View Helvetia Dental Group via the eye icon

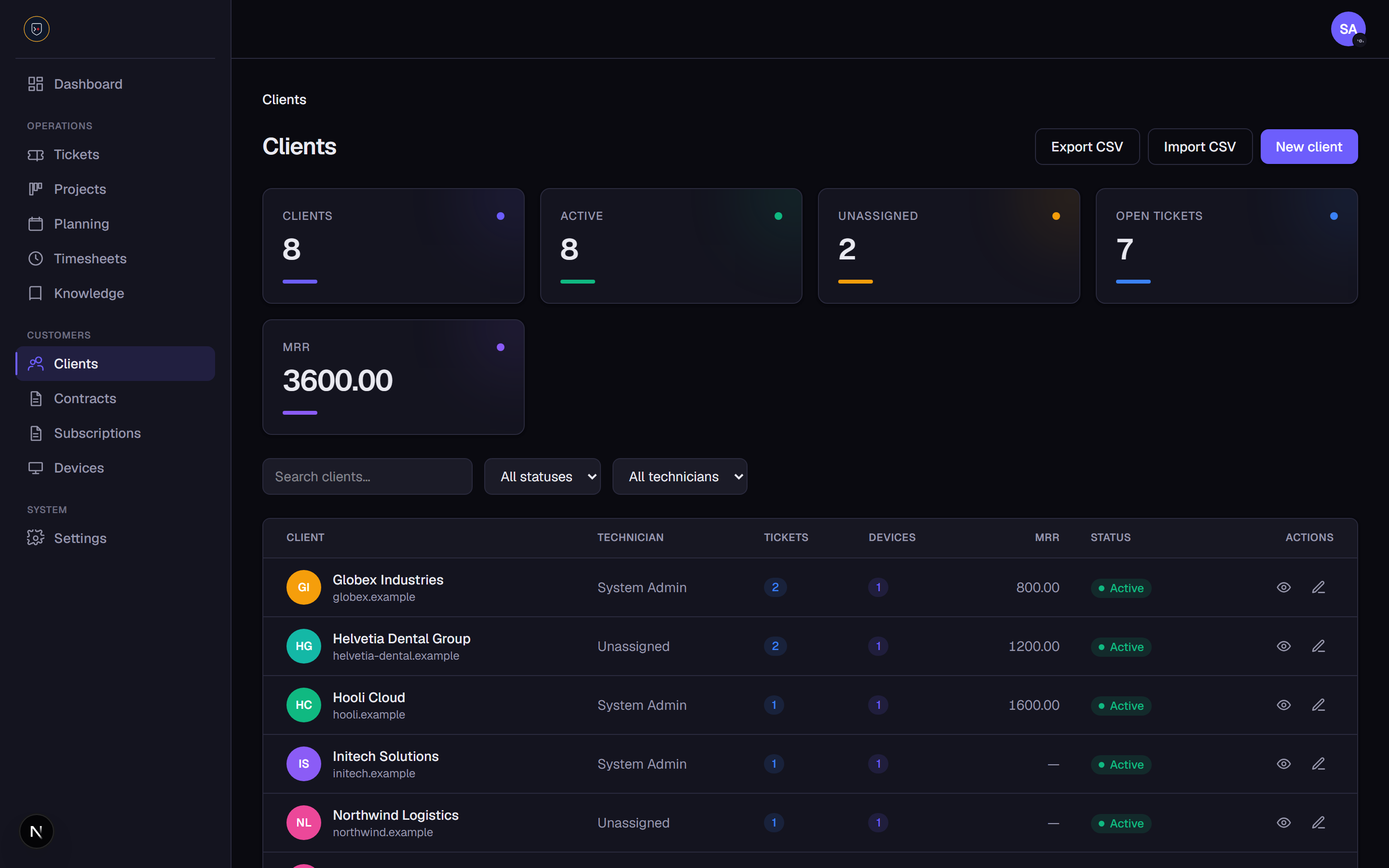point(1284,646)
